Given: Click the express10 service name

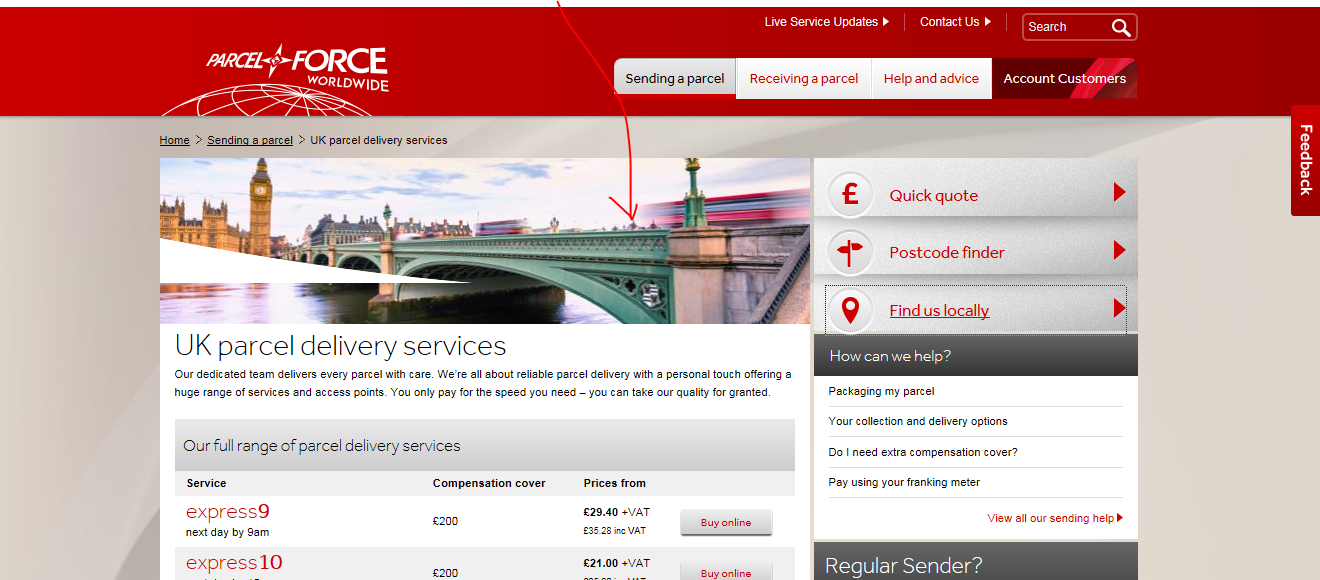Looking at the screenshot, I should (234, 562).
